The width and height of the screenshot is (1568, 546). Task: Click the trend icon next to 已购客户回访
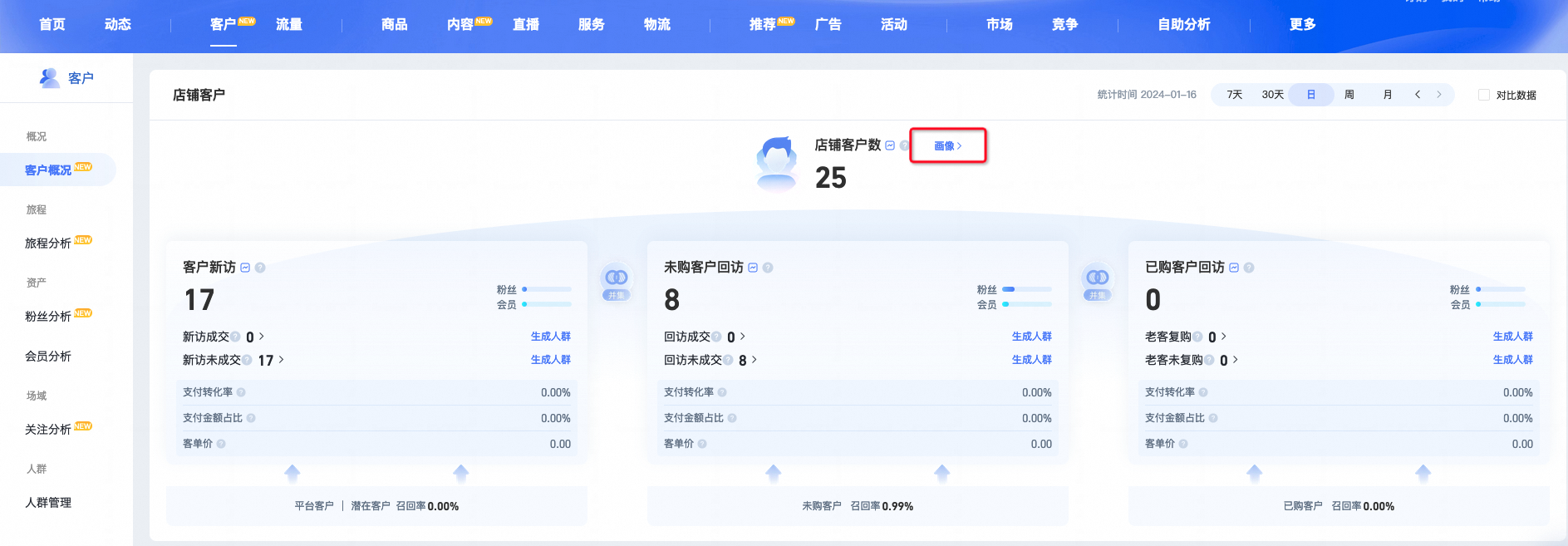coord(1234,268)
